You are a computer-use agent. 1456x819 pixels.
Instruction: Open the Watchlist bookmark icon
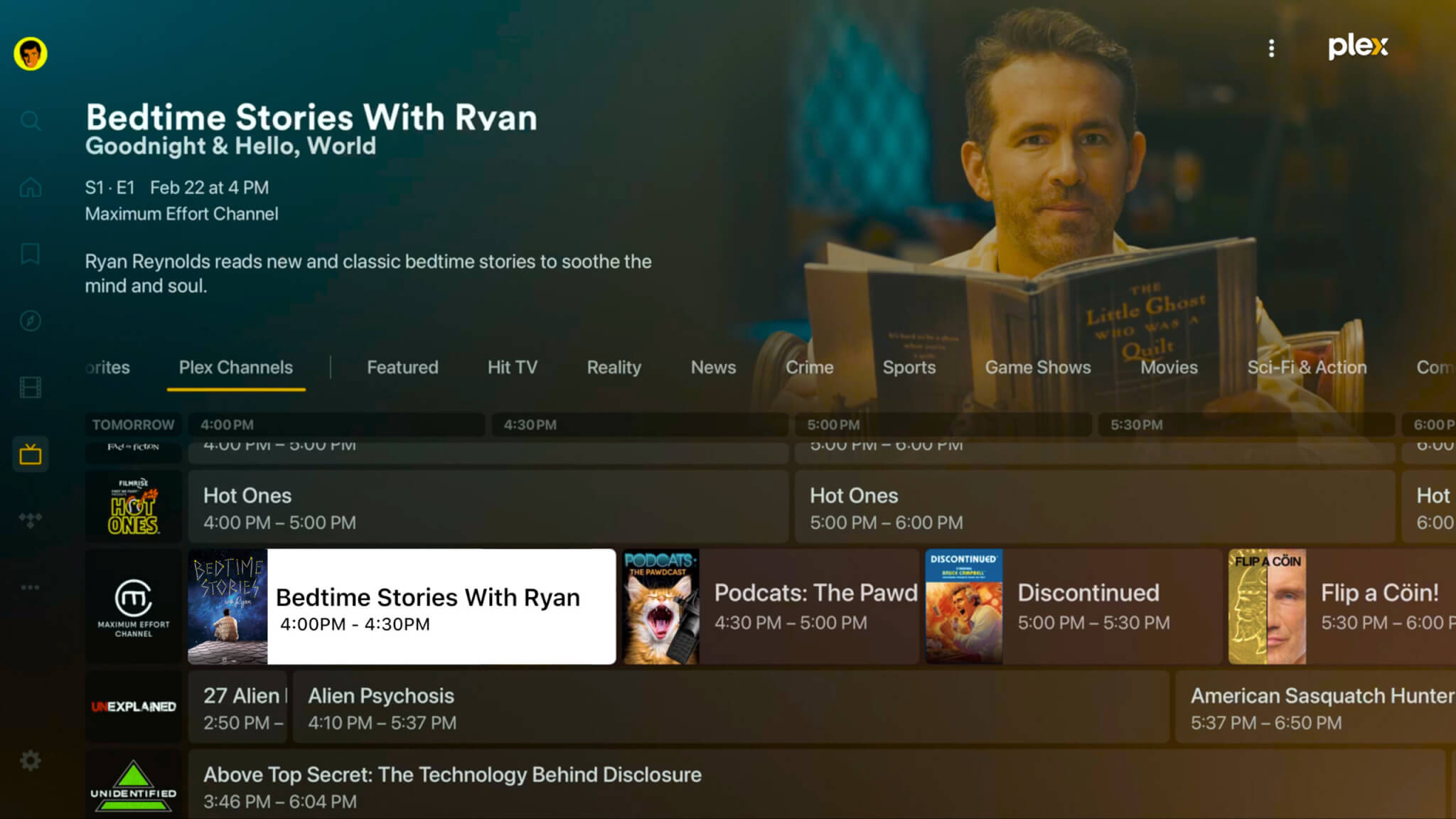(x=31, y=254)
